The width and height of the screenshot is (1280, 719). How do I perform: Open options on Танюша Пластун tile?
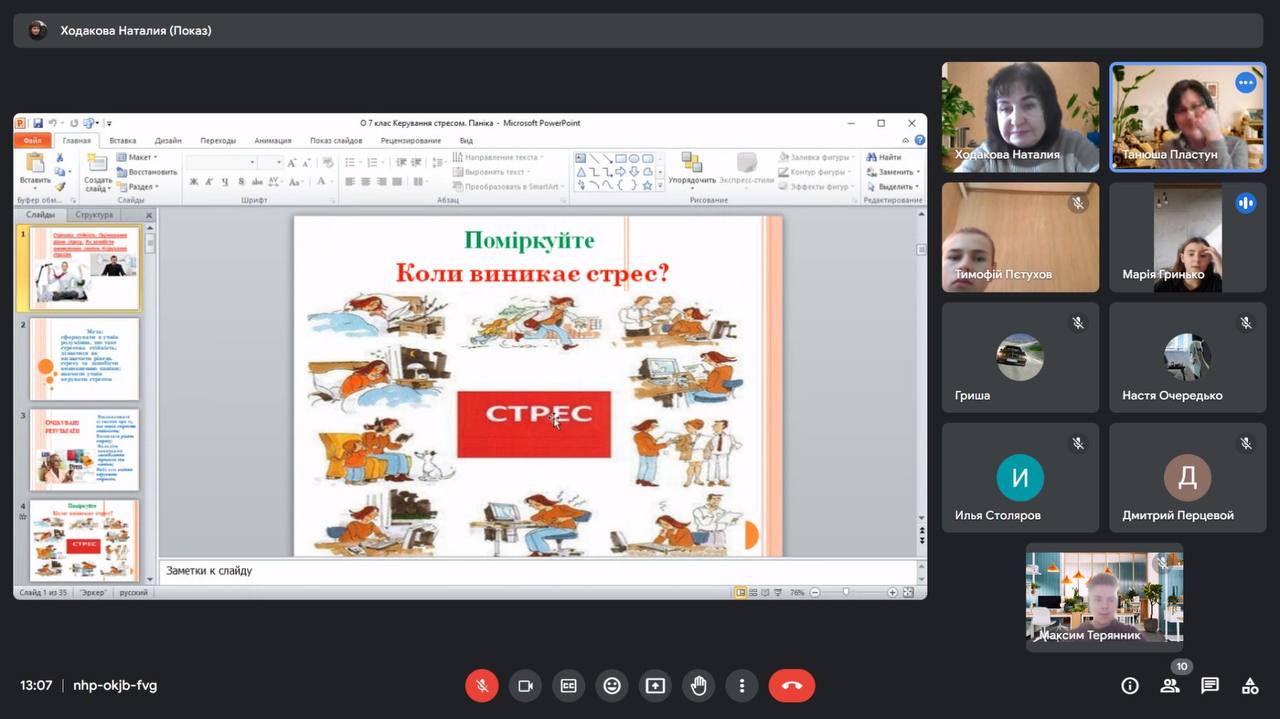tap(1245, 83)
